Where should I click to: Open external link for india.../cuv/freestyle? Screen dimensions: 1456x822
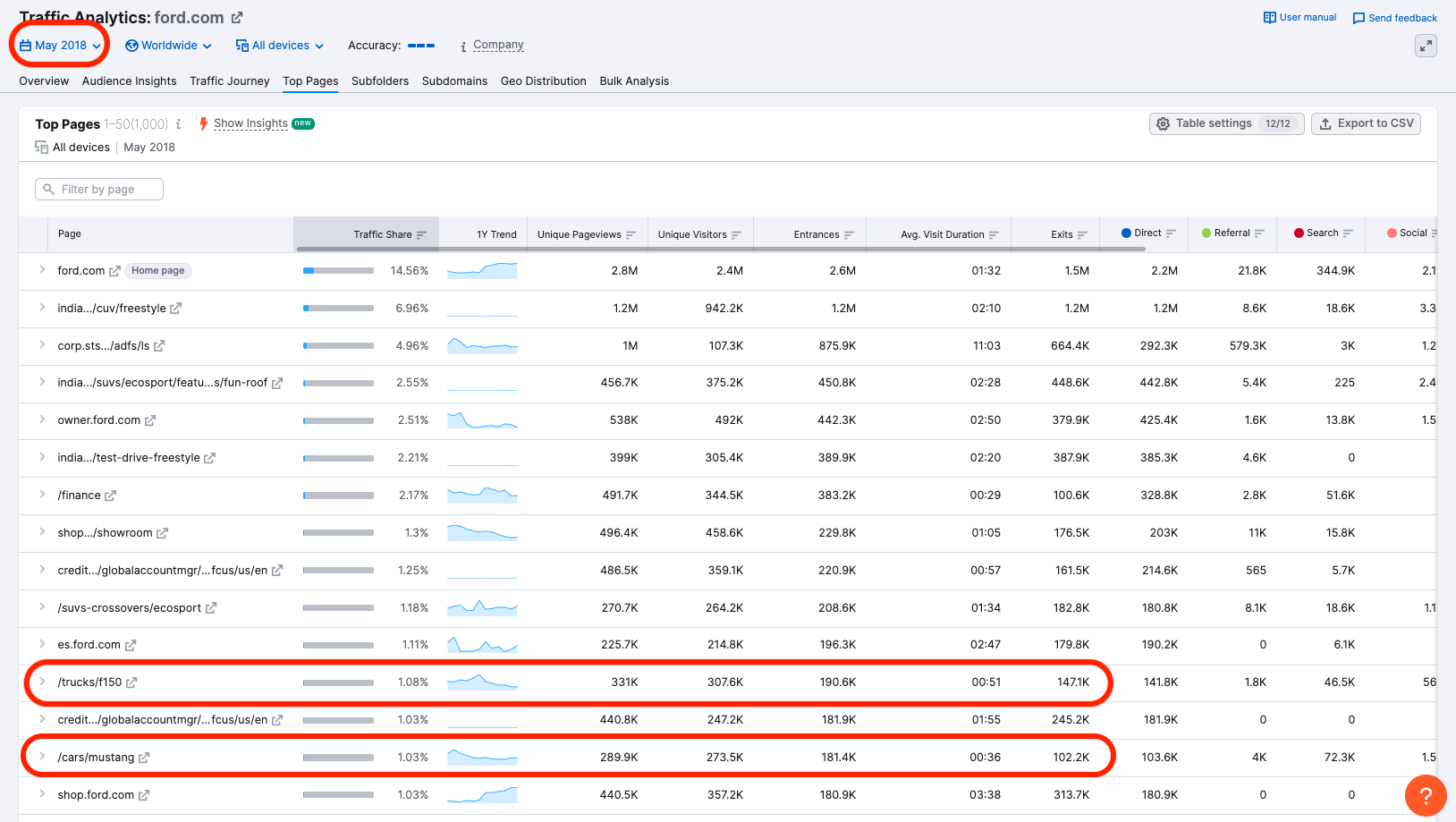(175, 309)
